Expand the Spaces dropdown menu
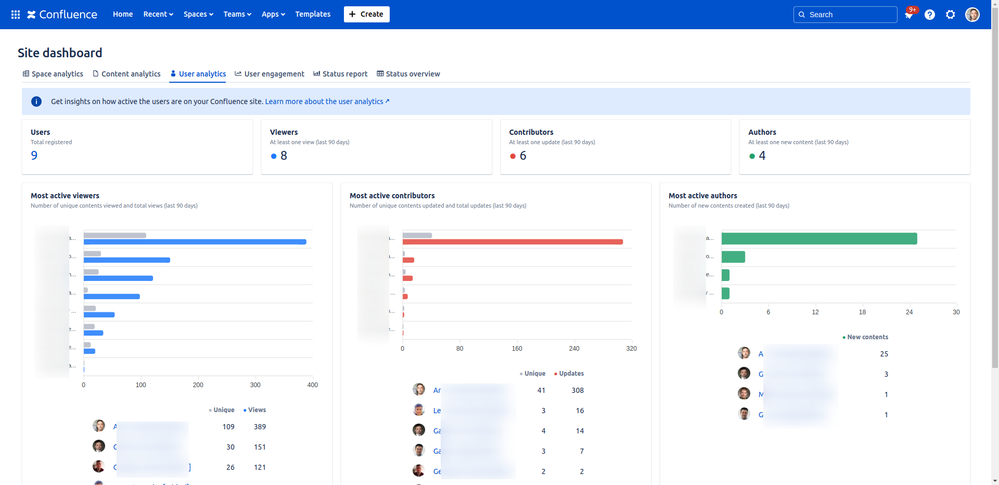Viewport: 999px width, 485px height. 198,15
